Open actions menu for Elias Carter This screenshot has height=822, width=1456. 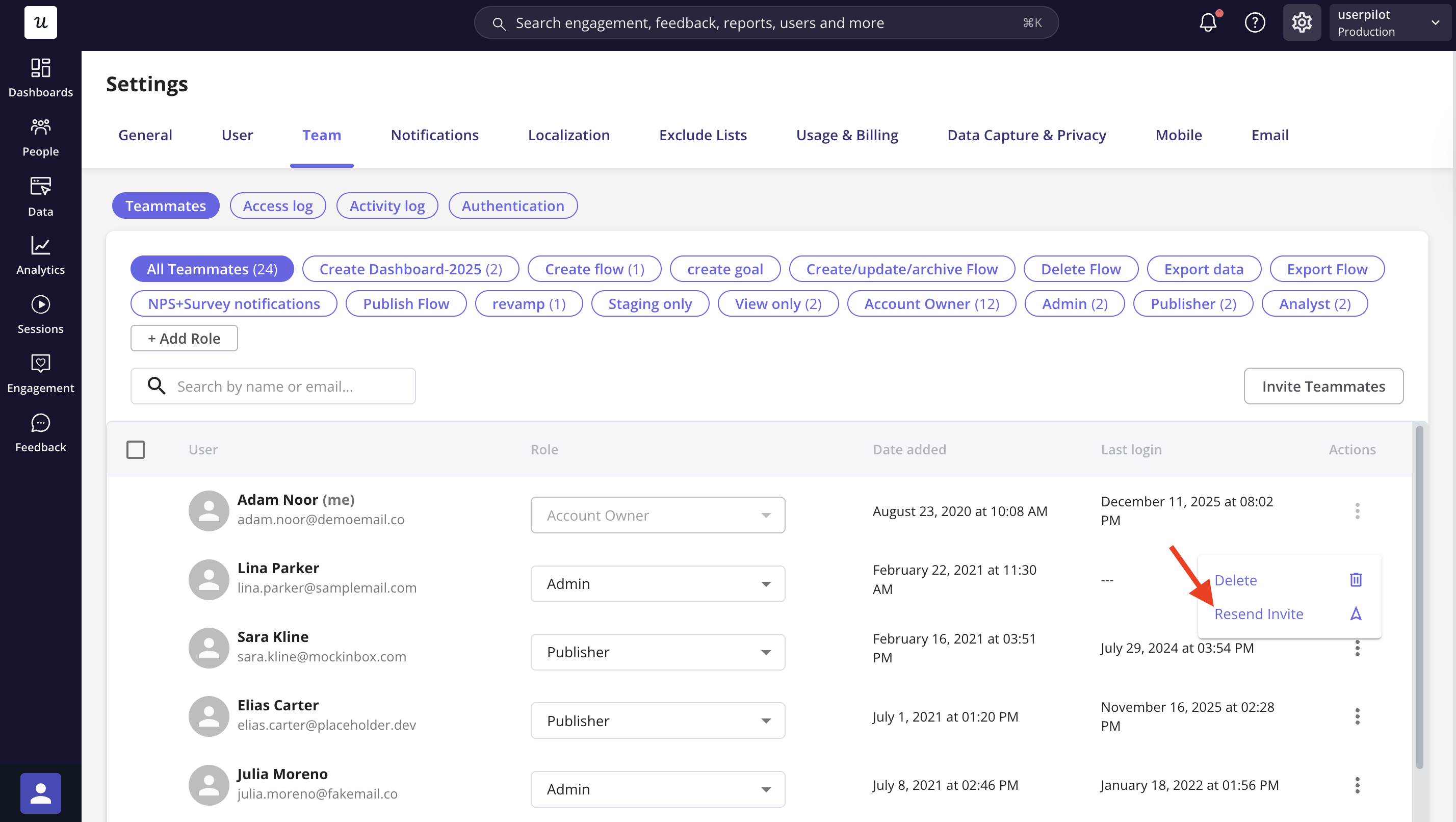coord(1357,716)
